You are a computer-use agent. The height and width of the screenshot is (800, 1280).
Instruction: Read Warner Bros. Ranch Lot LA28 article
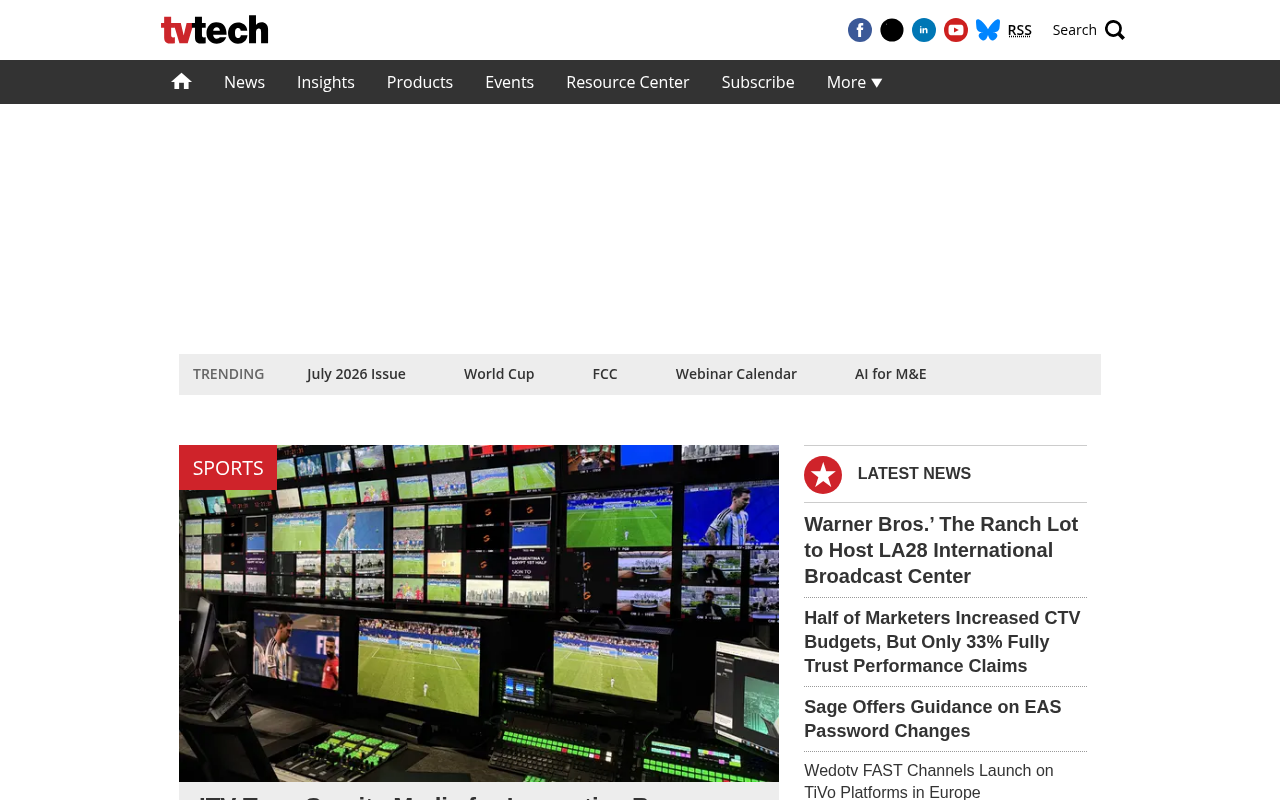click(941, 550)
